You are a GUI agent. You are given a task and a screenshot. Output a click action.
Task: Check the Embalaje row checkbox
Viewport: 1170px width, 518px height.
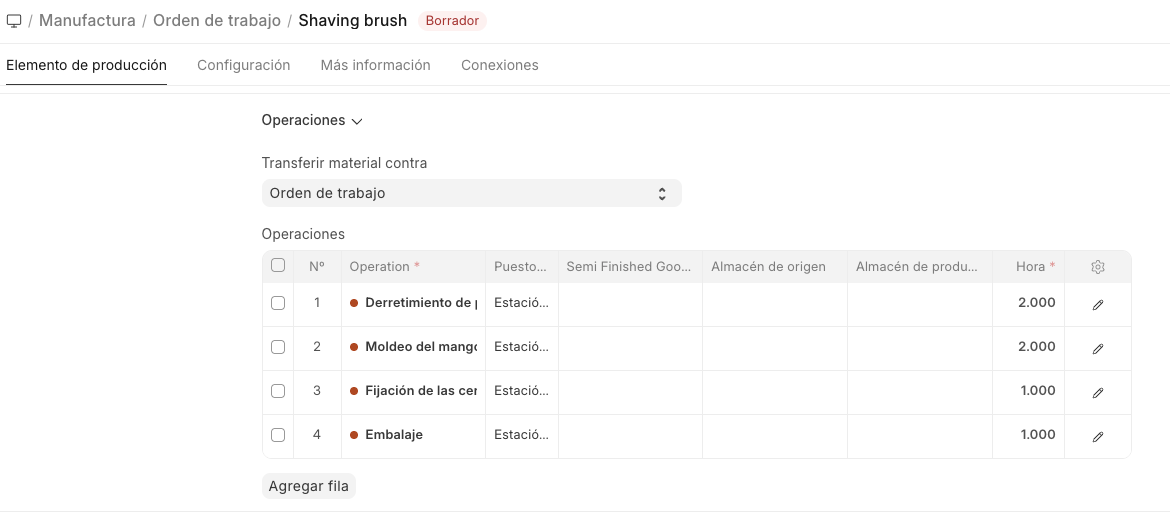pyautogui.click(x=278, y=435)
